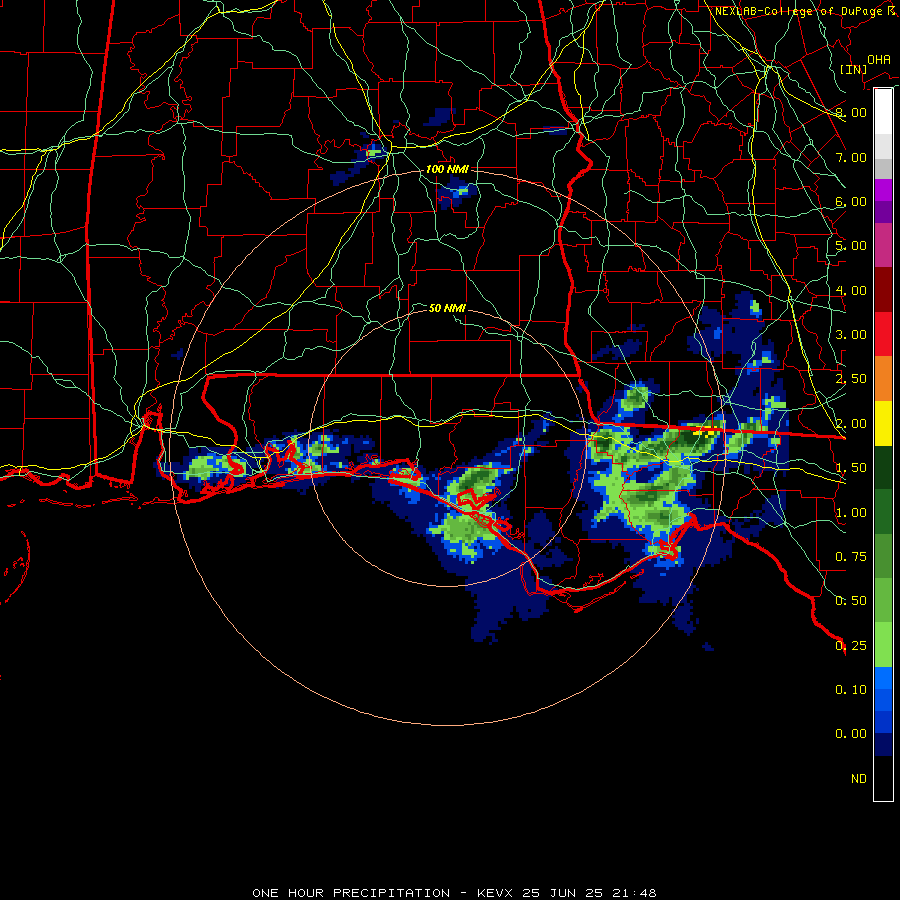Click the 1.50 legend value
The height and width of the screenshot is (900, 900).
[x=851, y=468]
